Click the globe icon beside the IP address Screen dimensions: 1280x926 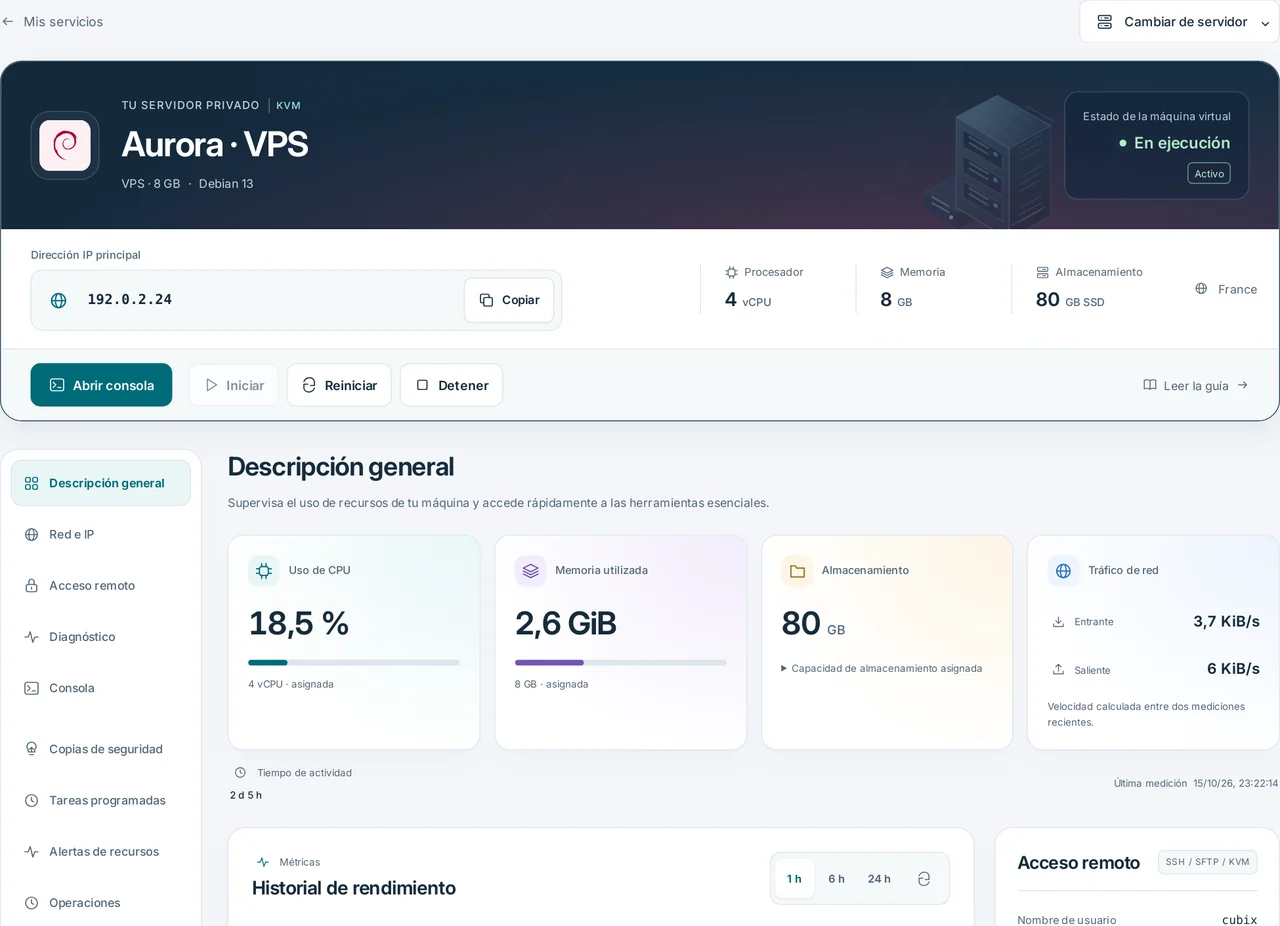point(59,300)
